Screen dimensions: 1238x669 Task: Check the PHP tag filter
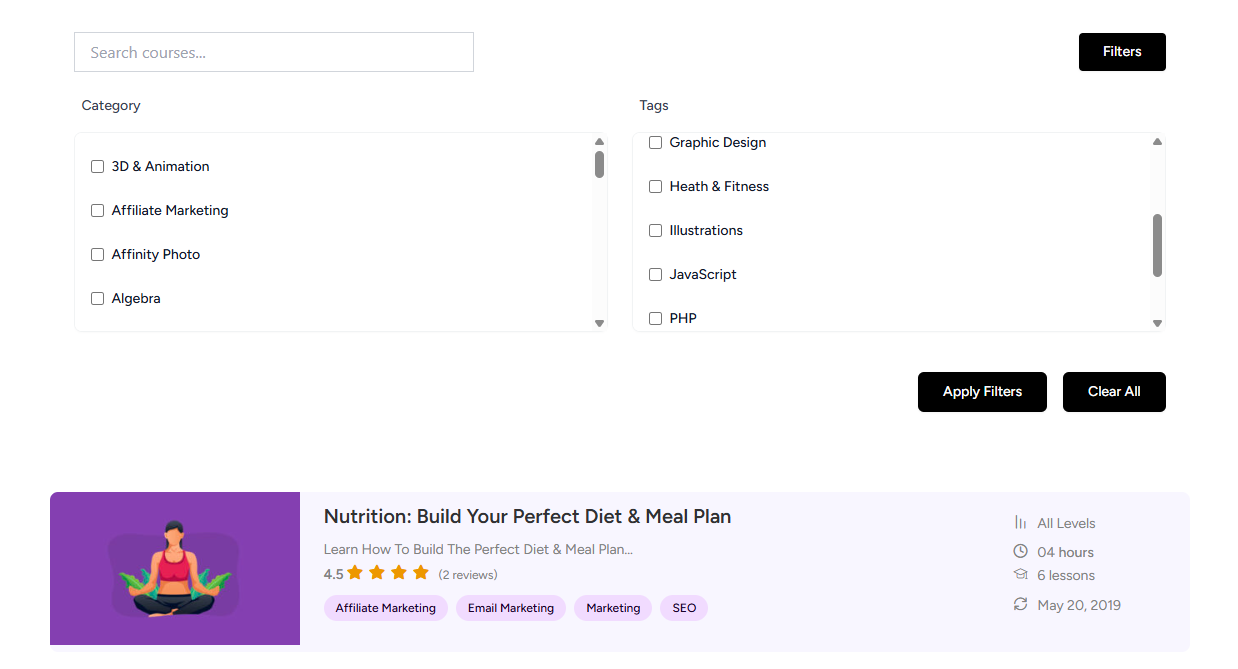(x=655, y=318)
